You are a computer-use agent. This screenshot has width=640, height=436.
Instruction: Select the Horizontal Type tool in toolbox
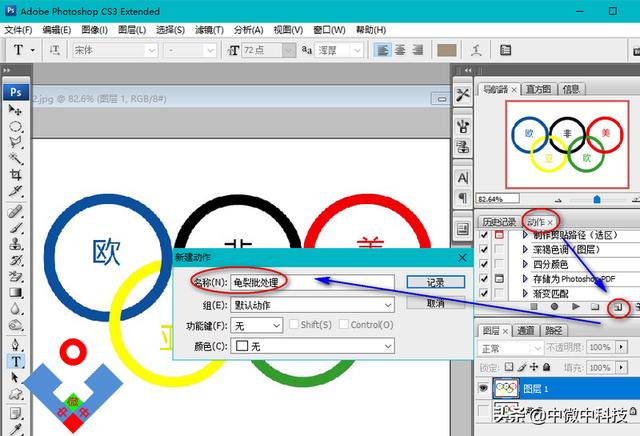click(x=16, y=361)
